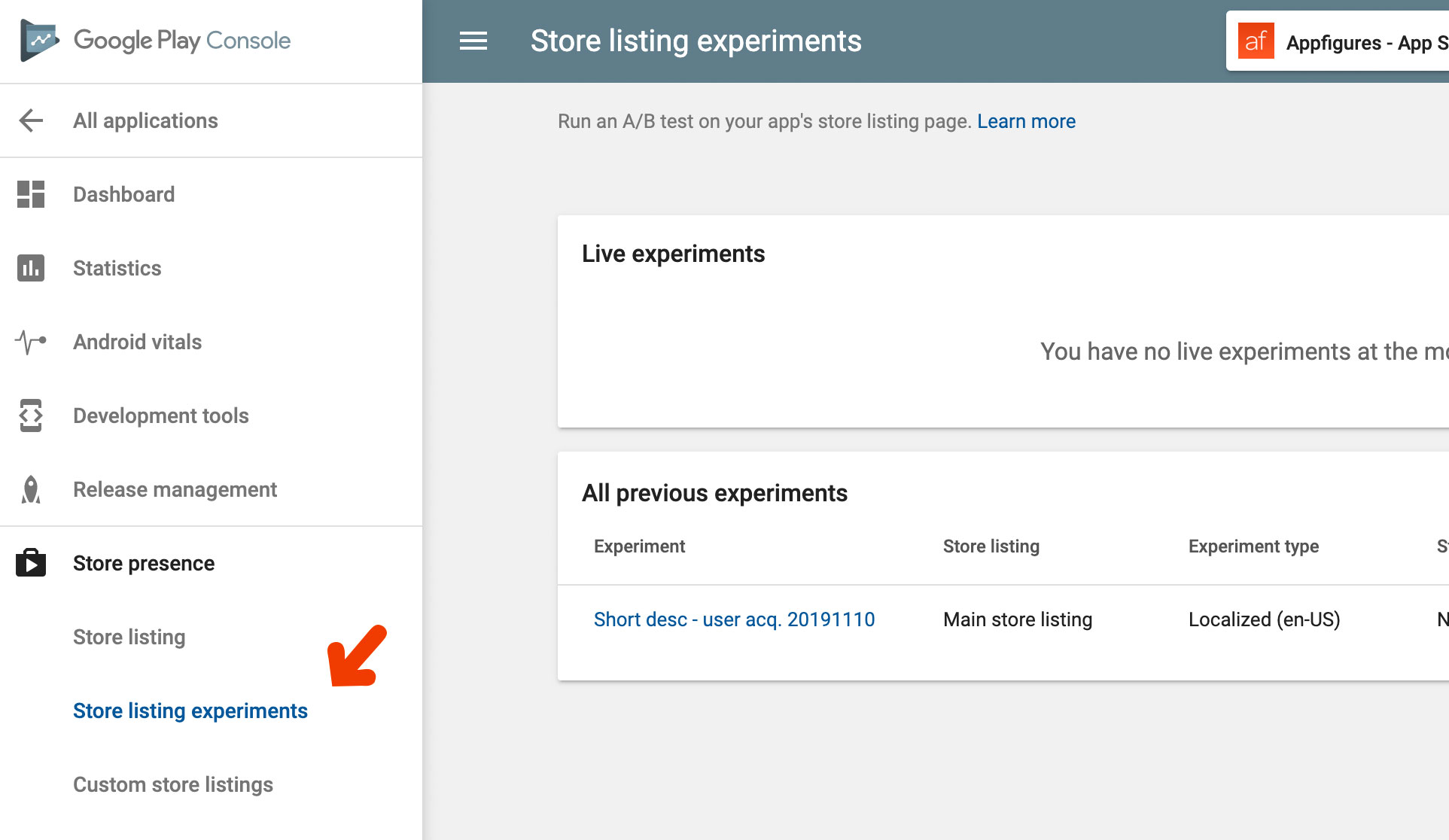
Task: Click the Main store listing cell
Action: [x=1017, y=619]
